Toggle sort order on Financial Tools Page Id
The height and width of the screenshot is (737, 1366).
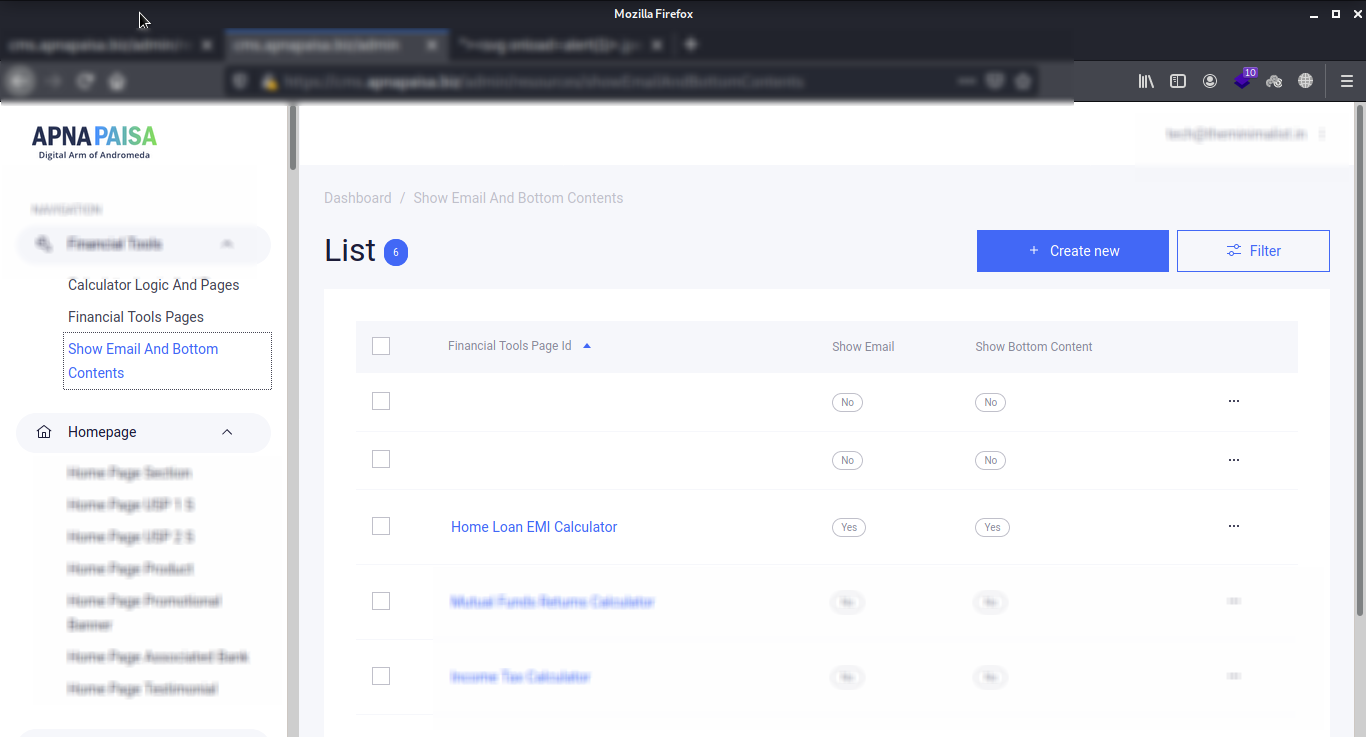(x=587, y=344)
